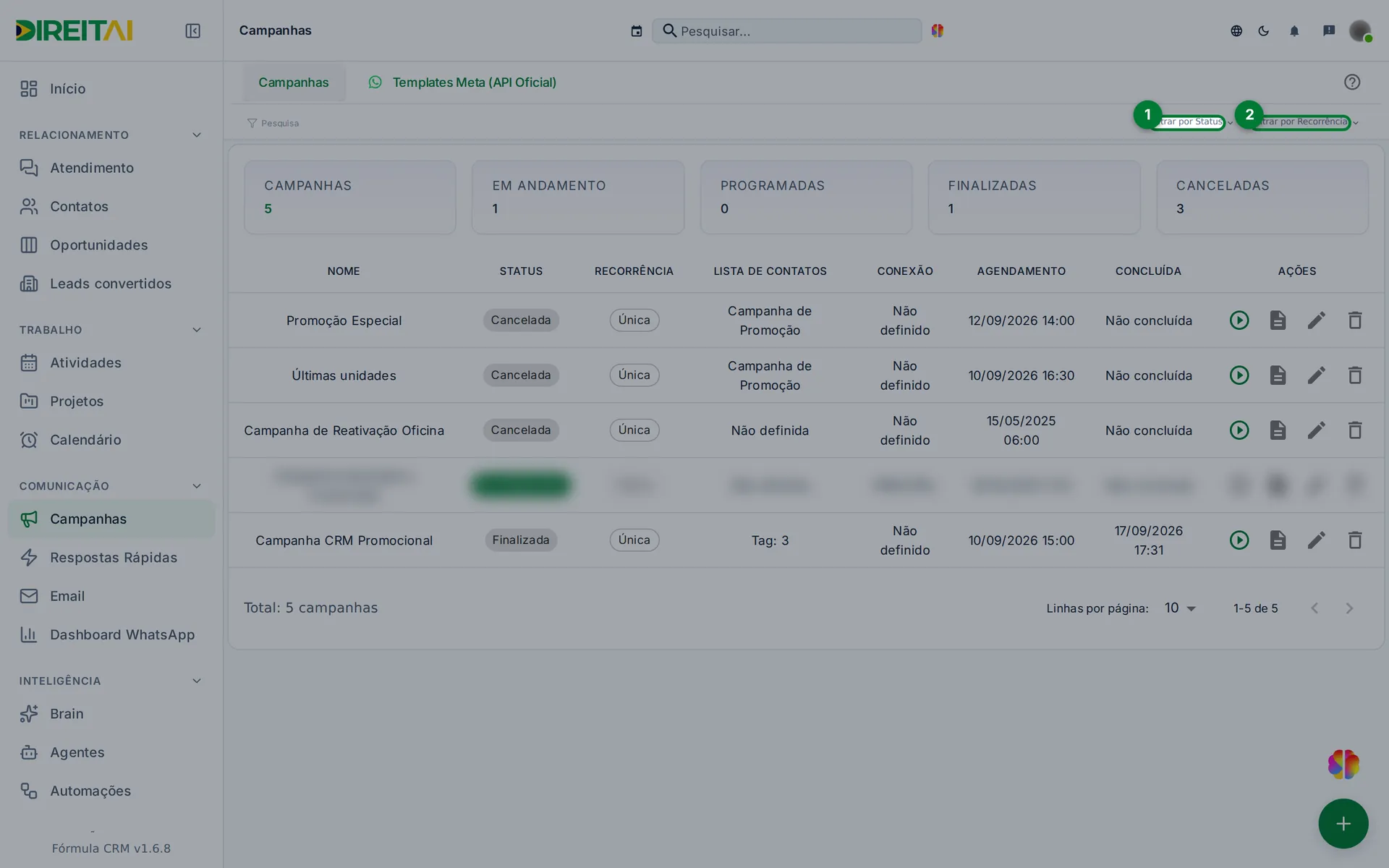1389x868 pixels.
Task: Open the user avatar menu
Action: tap(1360, 30)
